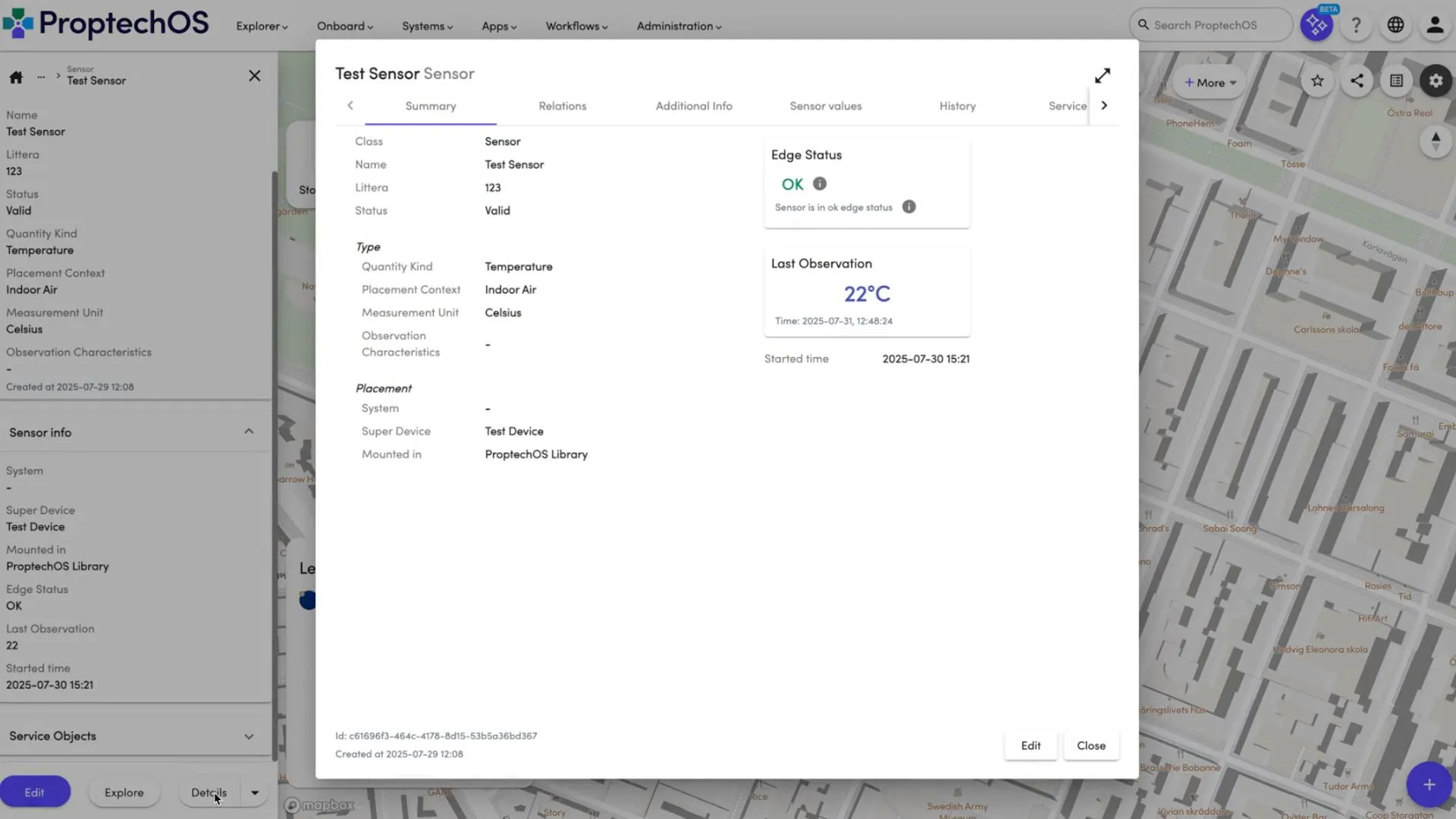Expand the dialog to full screen
The width and height of the screenshot is (1456, 819).
coord(1103,76)
